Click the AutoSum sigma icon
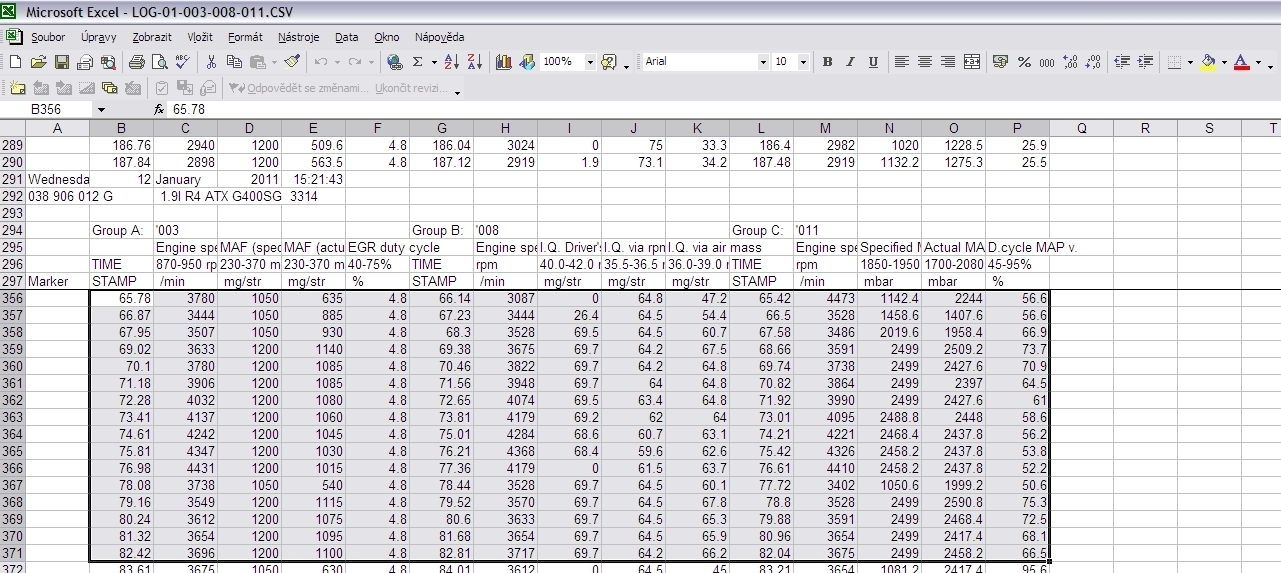This screenshot has width=1281, height=573. pos(418,62)
